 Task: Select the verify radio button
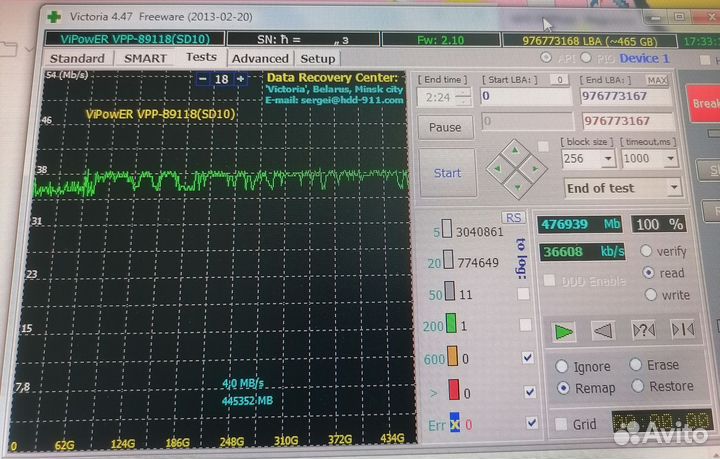click(x=646, y=251)
